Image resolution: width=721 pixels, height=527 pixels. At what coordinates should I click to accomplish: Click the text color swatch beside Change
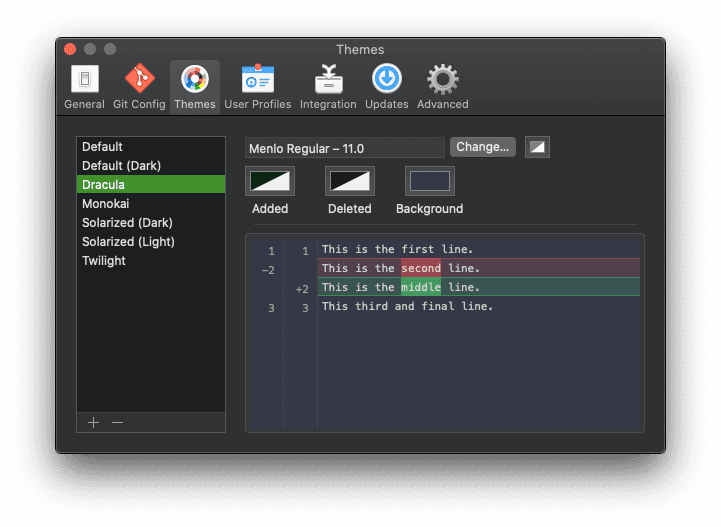click(537, 147)
